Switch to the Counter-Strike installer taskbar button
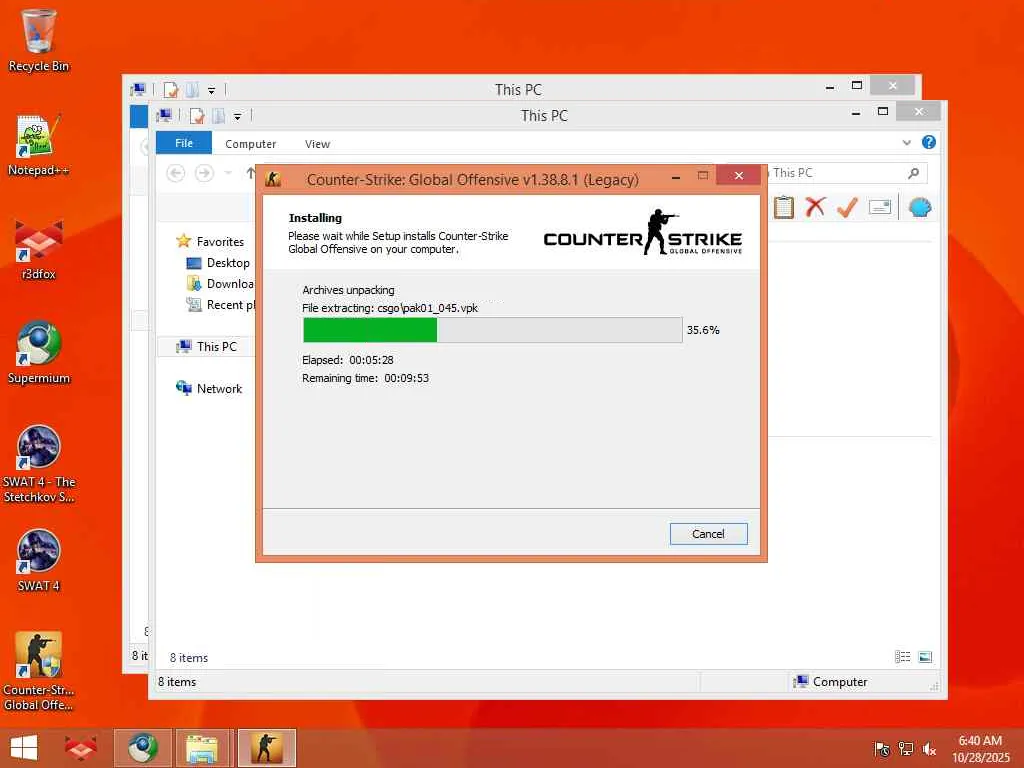The image size is (1024, 768). coord(266,748)
